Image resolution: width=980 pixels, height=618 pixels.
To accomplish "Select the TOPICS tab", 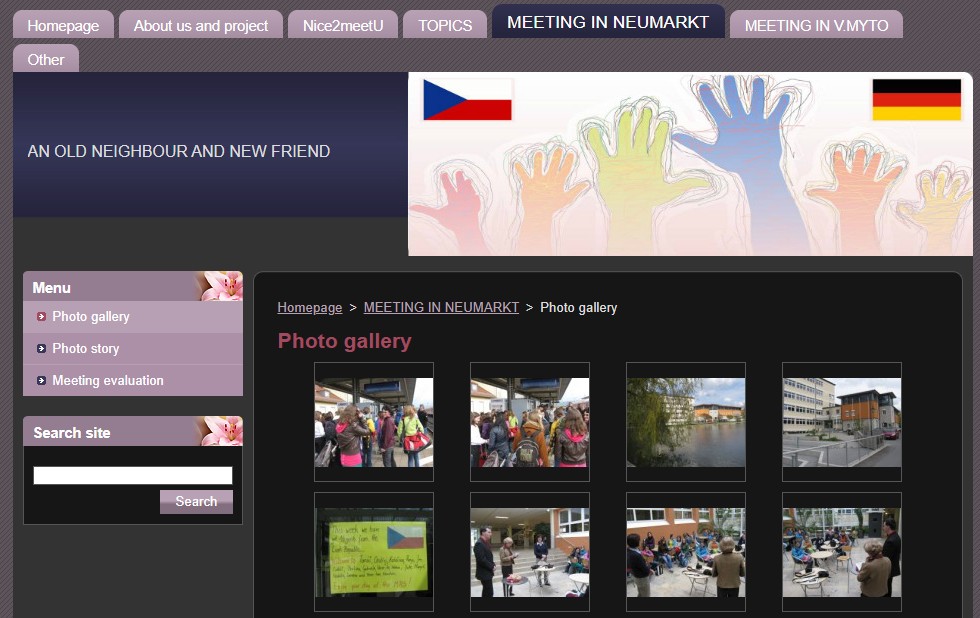I will [x=445, y=26].
